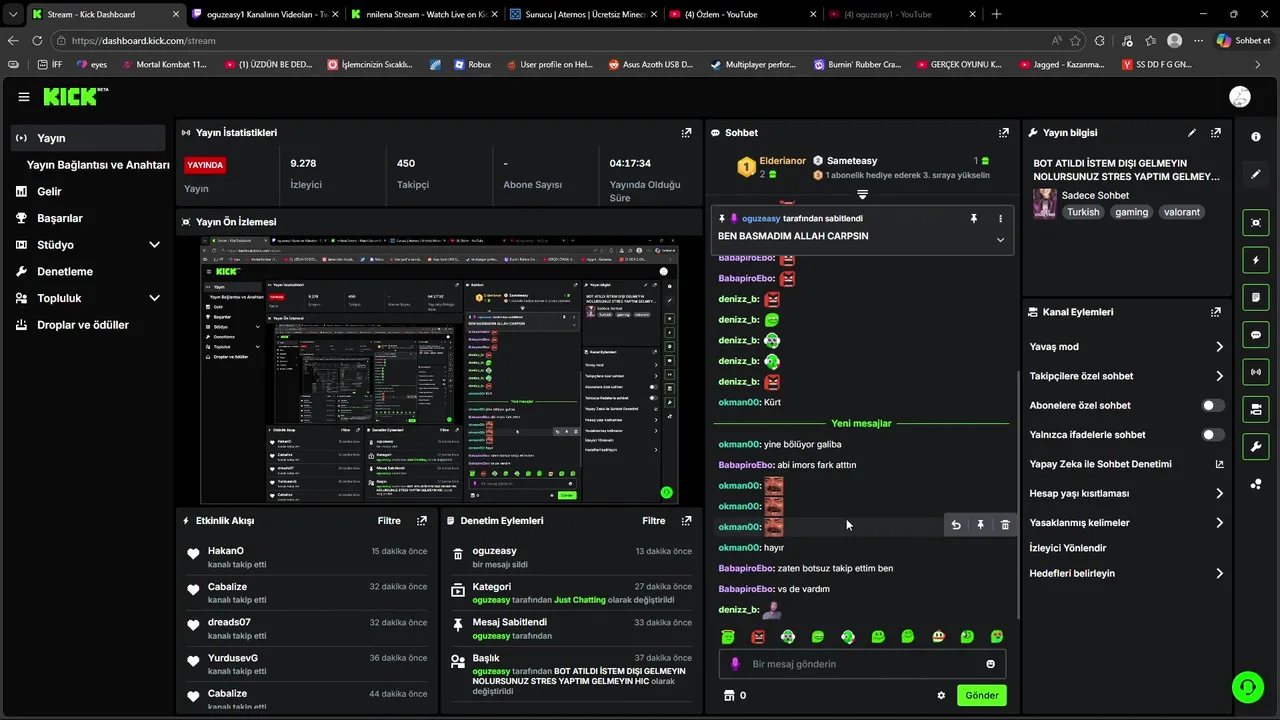Click the info icon in the right sidebar
This screenshot has width=1280, height=720.
(x=1256, y=137)
